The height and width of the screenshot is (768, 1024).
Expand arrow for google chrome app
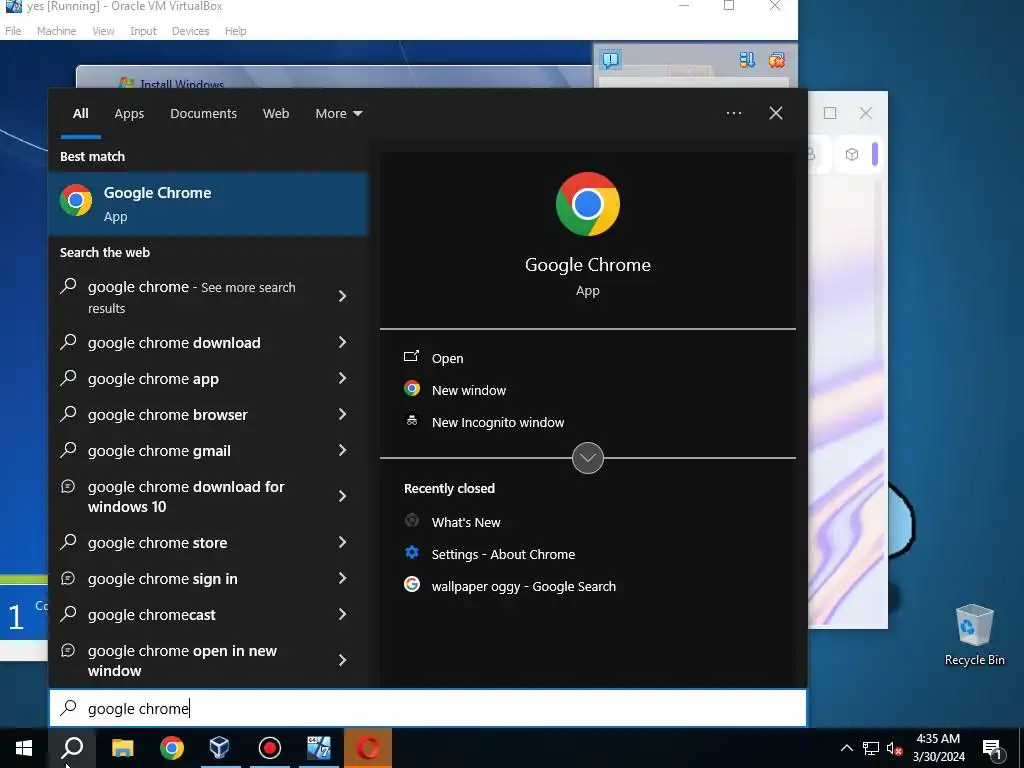click(342, 377)
